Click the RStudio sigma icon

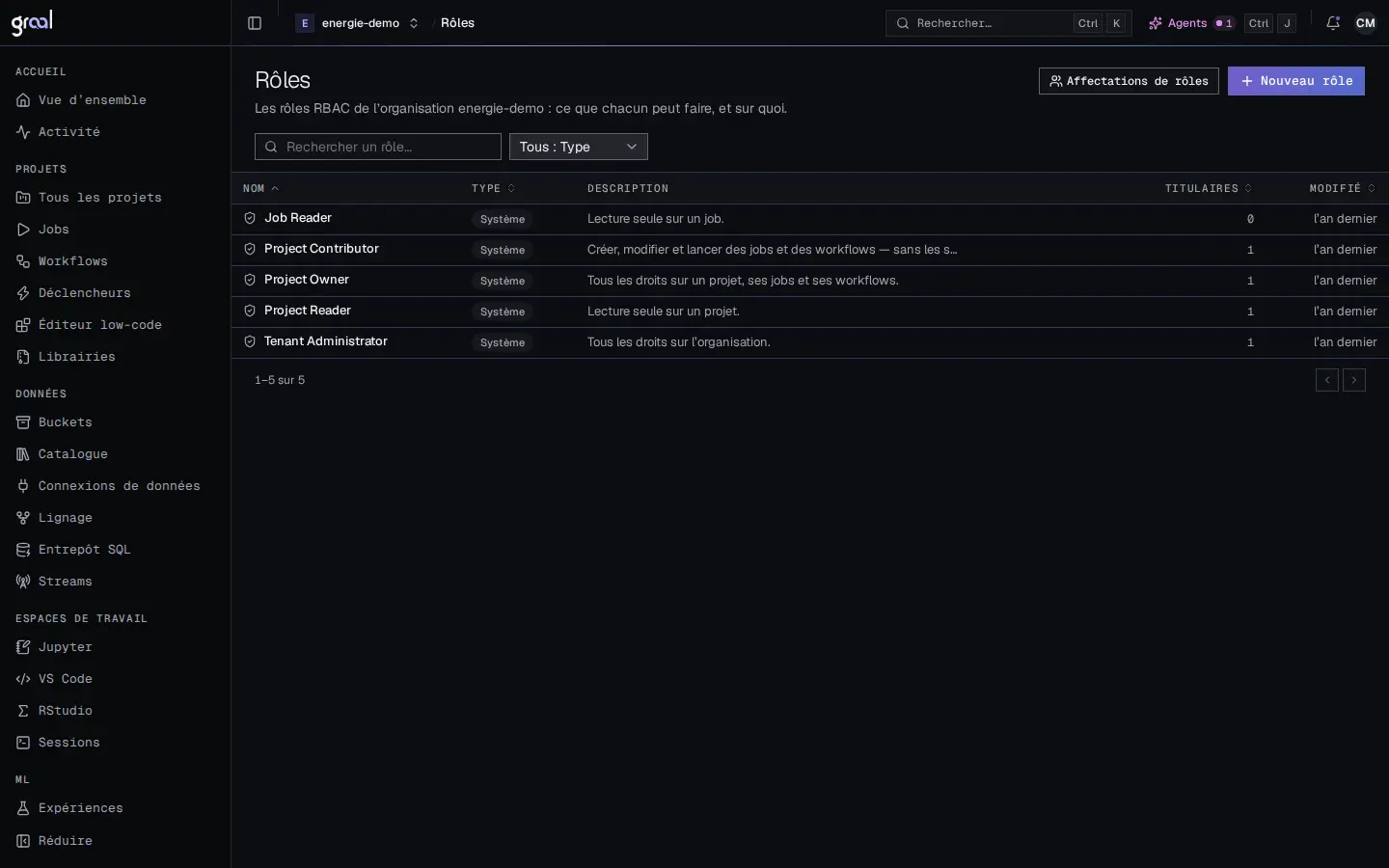(23, 711)
